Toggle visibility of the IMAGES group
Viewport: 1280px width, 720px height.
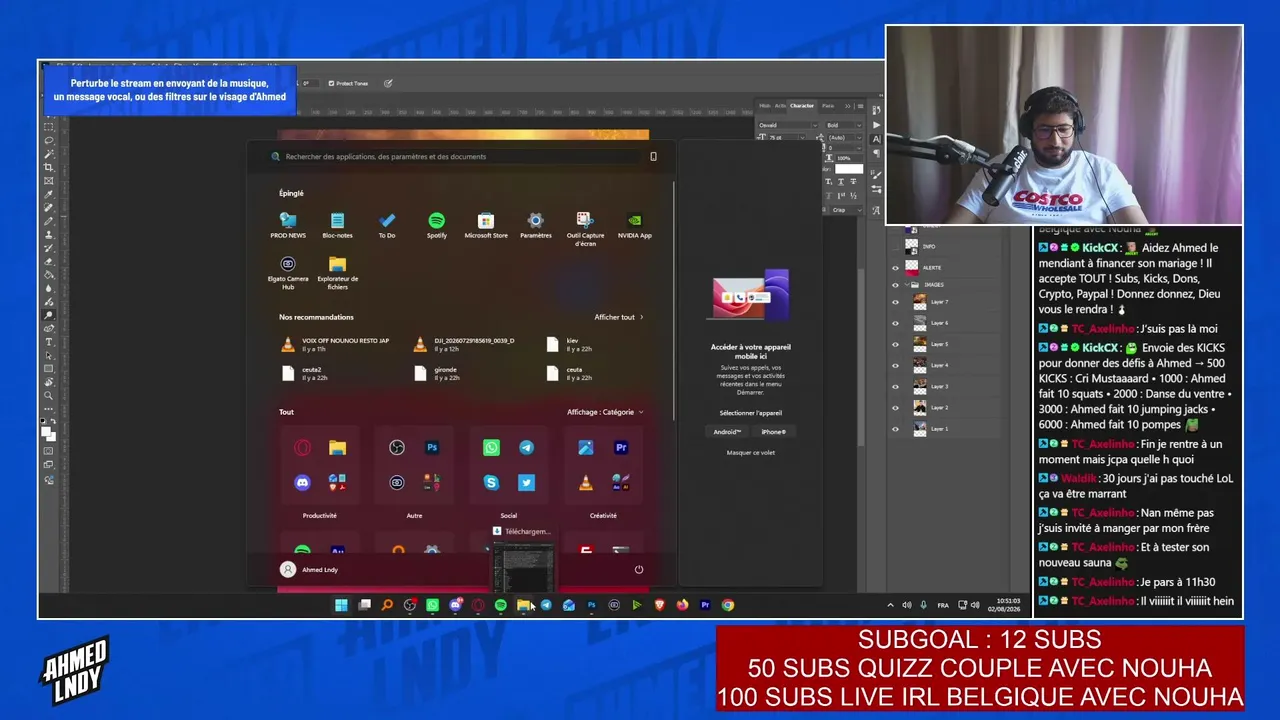click(895, 285)
